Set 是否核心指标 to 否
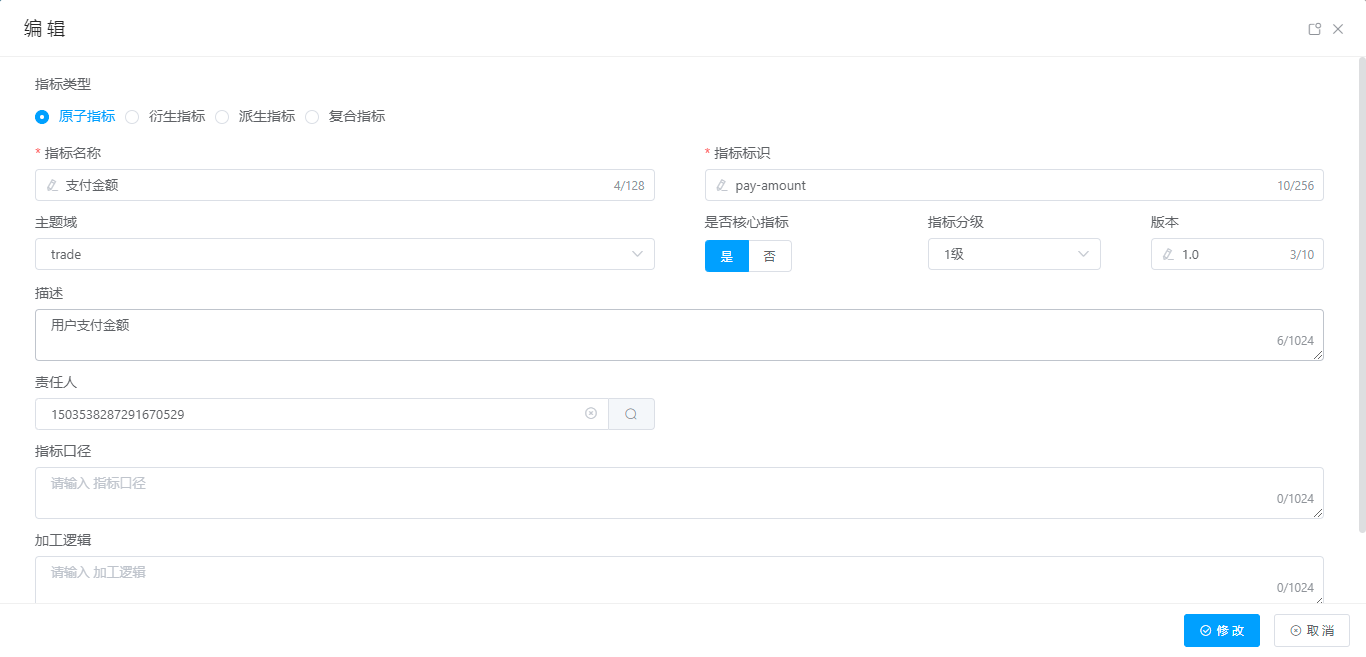The image size is (1366, 657). (769, 256)
